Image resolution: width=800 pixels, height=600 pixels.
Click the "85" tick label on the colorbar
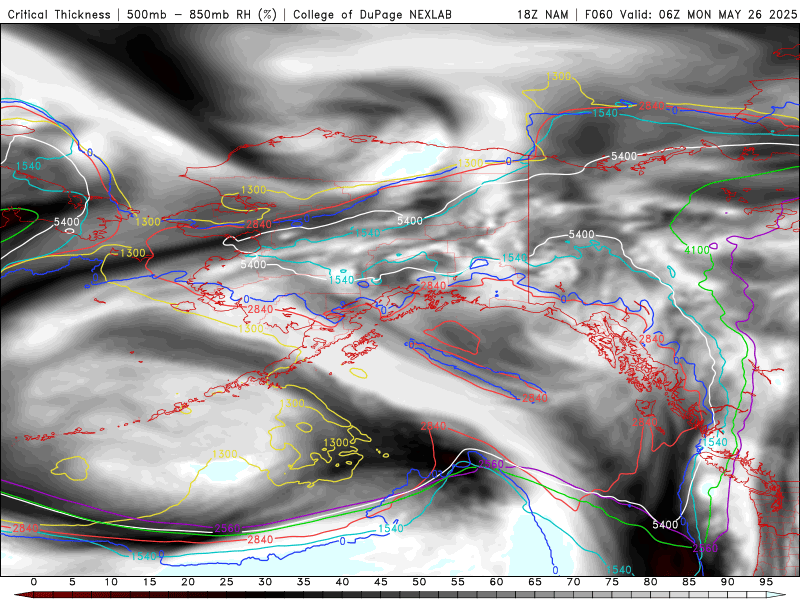[x=689, y=582]
